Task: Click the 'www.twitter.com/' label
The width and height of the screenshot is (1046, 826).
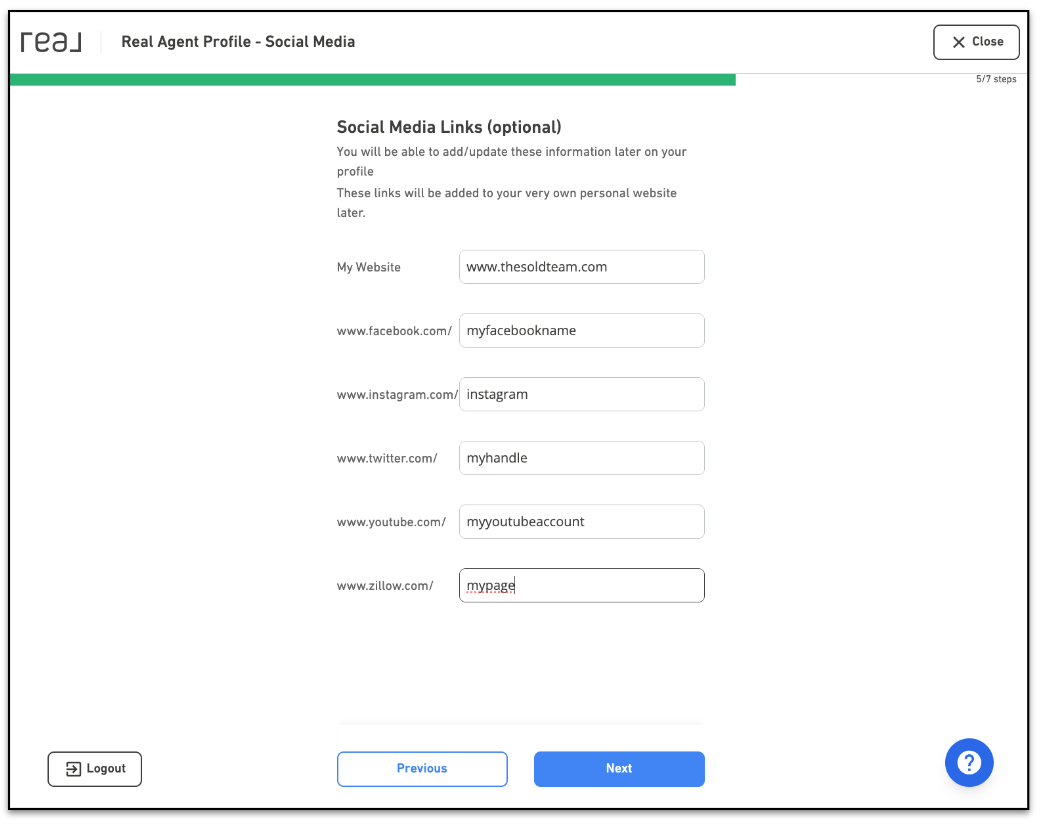Action: pyautogui.click(x=387, y=458)
